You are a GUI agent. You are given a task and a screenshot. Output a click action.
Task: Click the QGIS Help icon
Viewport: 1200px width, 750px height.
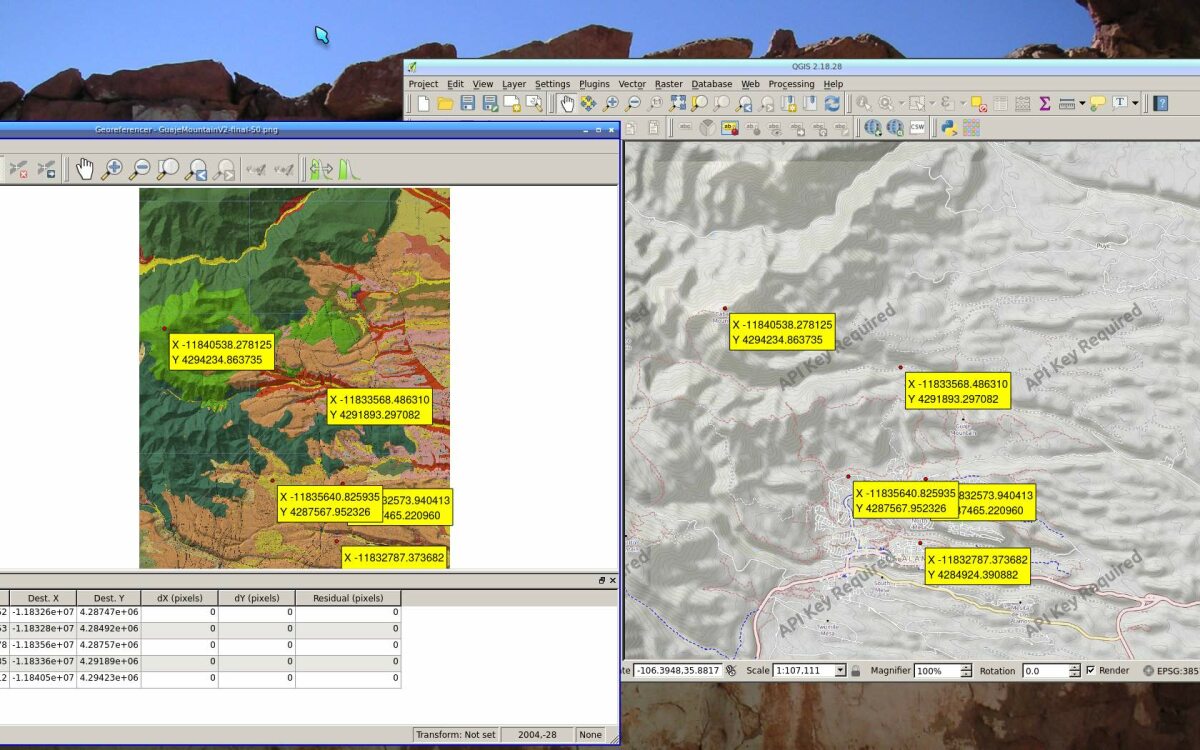pyautogui.click(x=1160, y=103)
